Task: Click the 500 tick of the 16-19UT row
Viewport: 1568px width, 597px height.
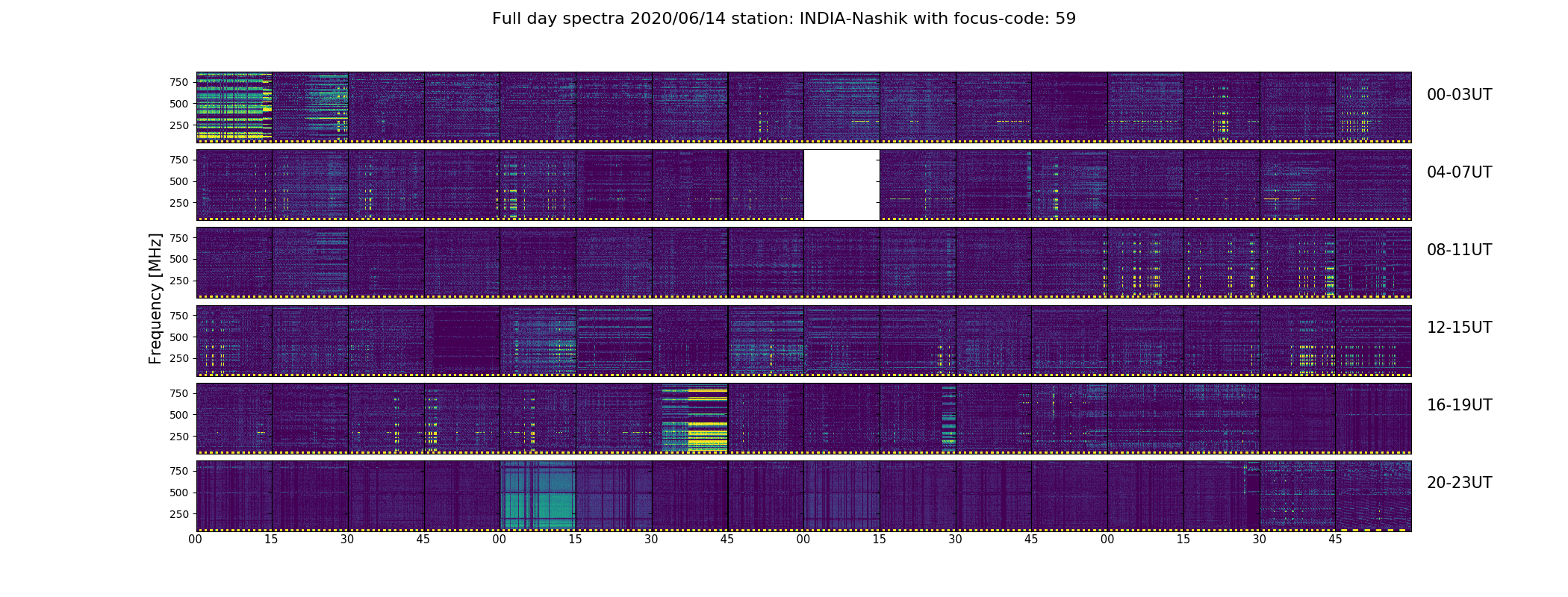Action: [x=179, y=415]
